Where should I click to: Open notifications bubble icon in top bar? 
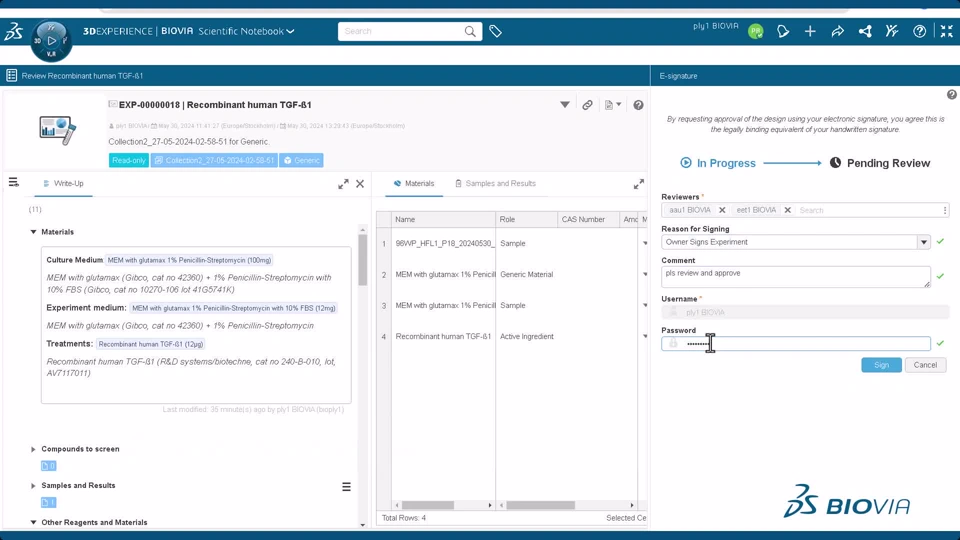[783, 31]
